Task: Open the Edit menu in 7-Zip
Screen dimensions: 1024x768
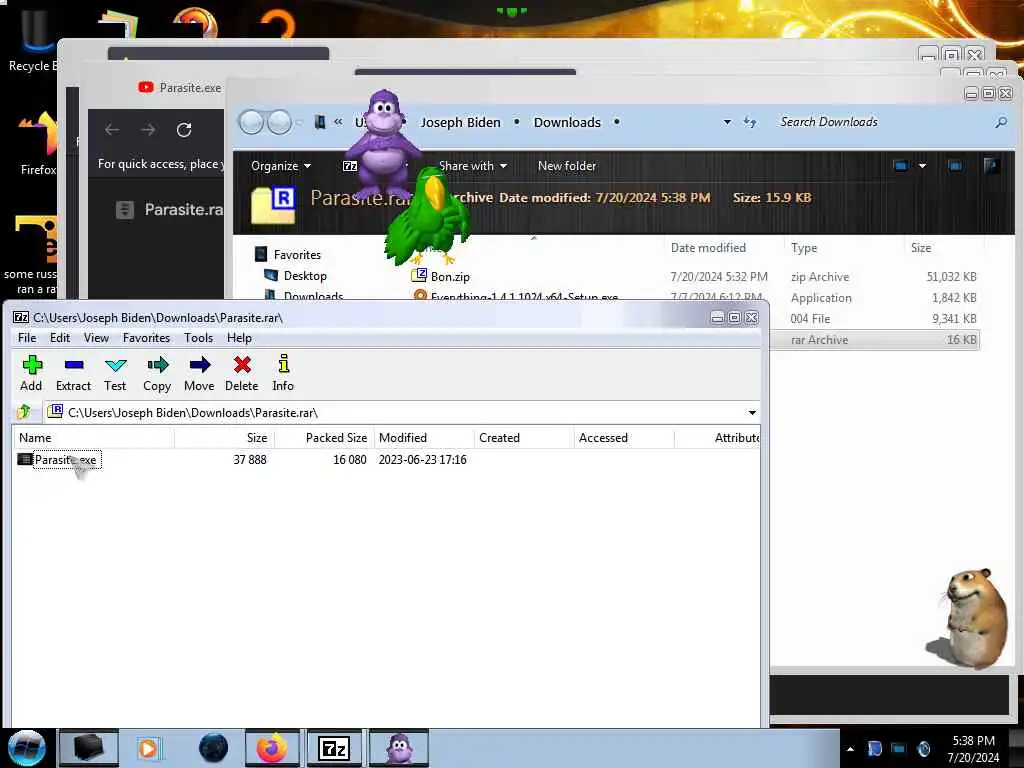Action: coord(60,338)
